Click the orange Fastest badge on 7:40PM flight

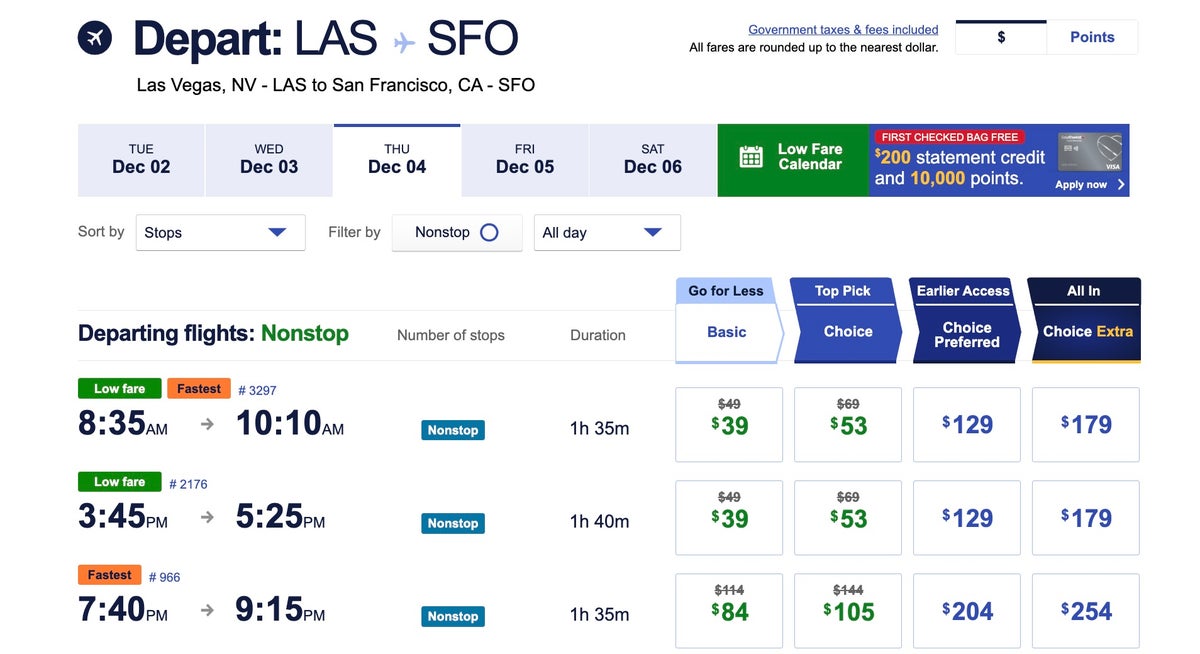110,575
